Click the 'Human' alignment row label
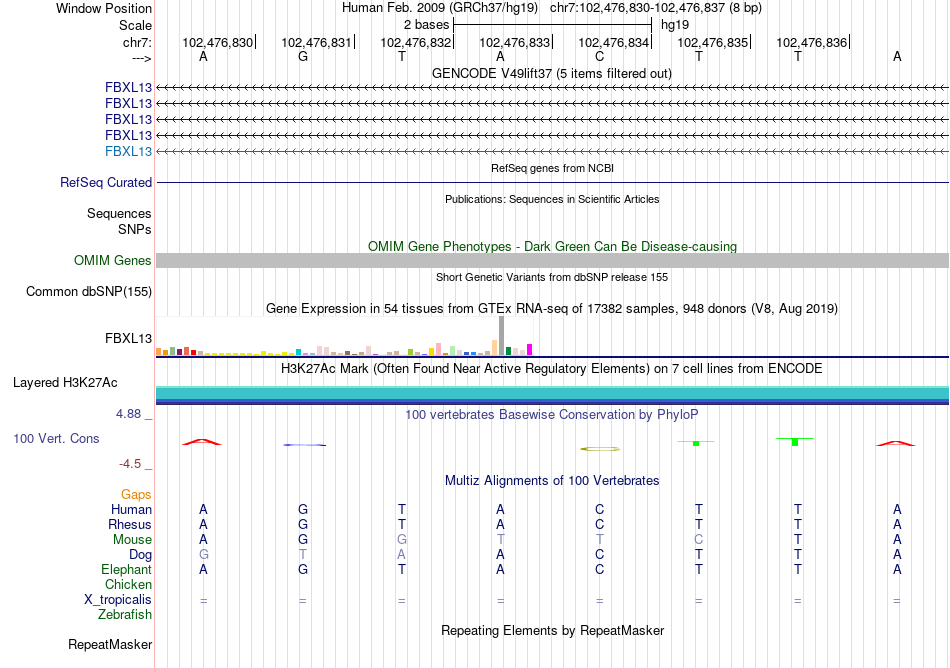Image resolution: width=950 pixels, height=668 pixels. point(131,509)
